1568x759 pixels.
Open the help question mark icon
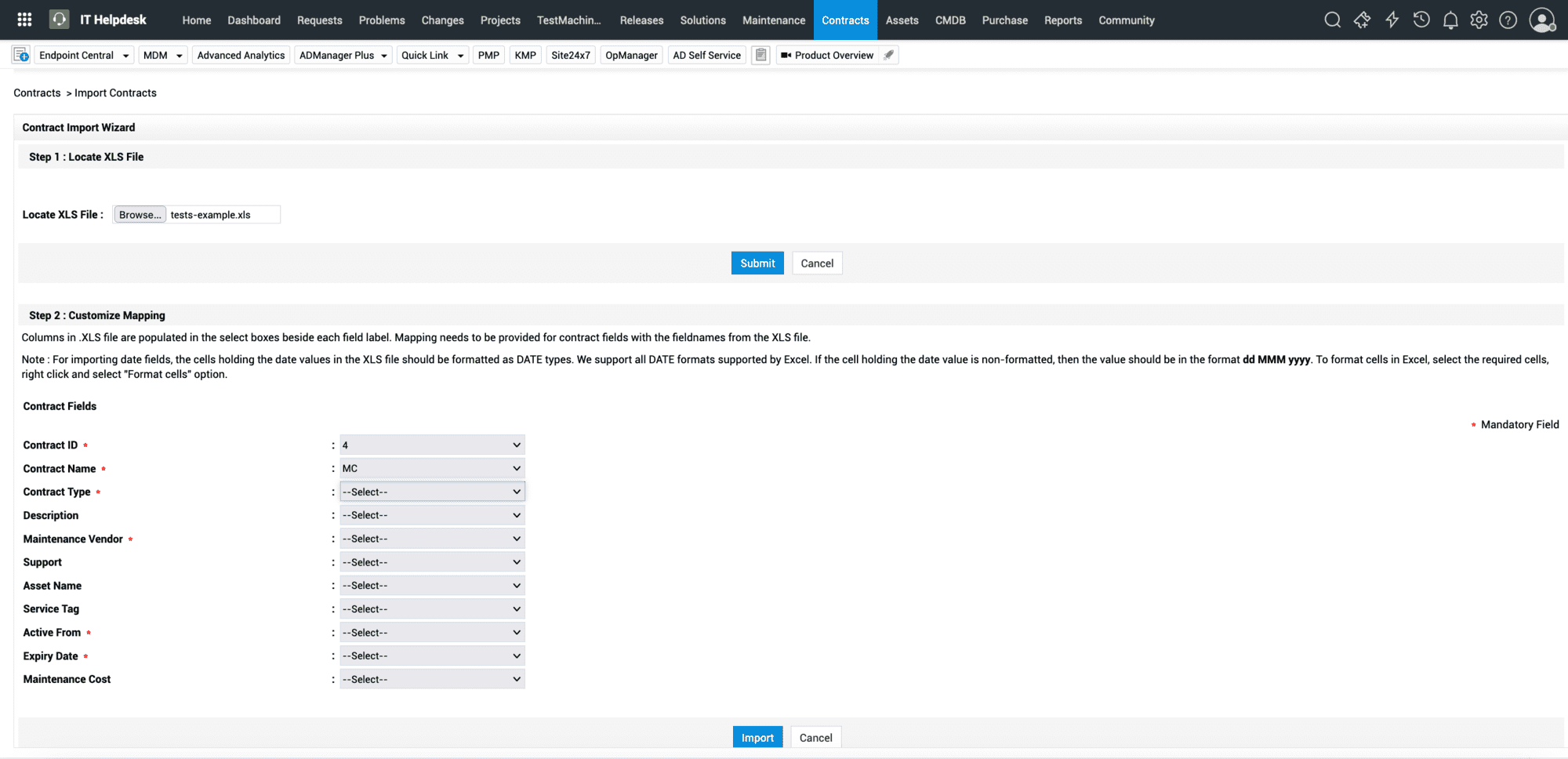(x=1508, y=20)
